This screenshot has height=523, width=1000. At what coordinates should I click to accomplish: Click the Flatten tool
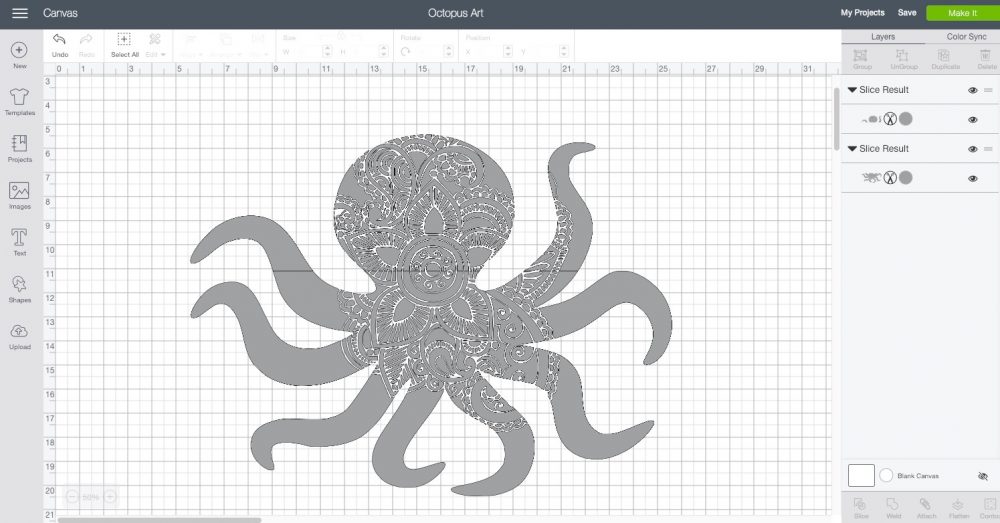click(958, 505)
